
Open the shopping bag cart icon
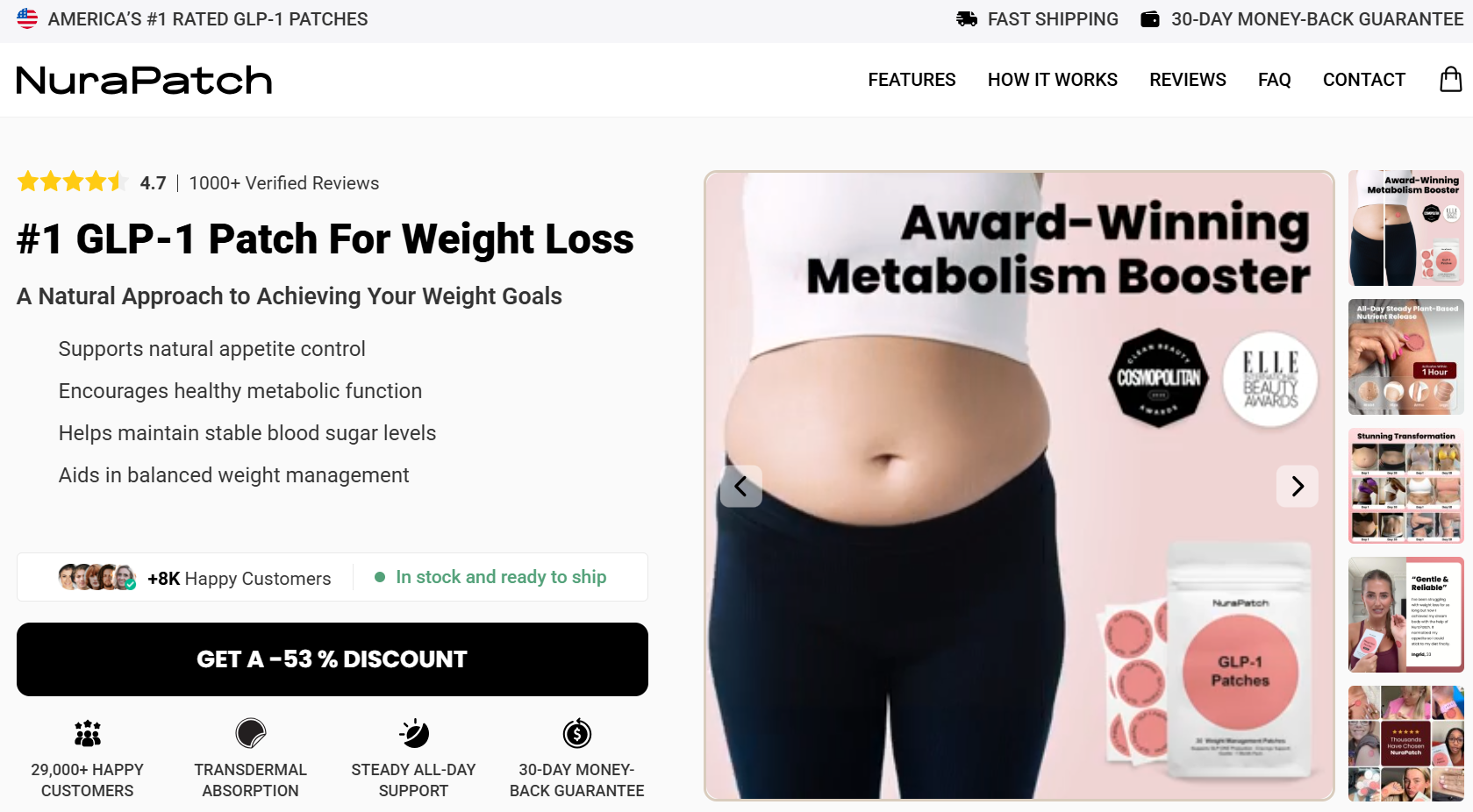pyautogui.click(x=1451, y=79)
